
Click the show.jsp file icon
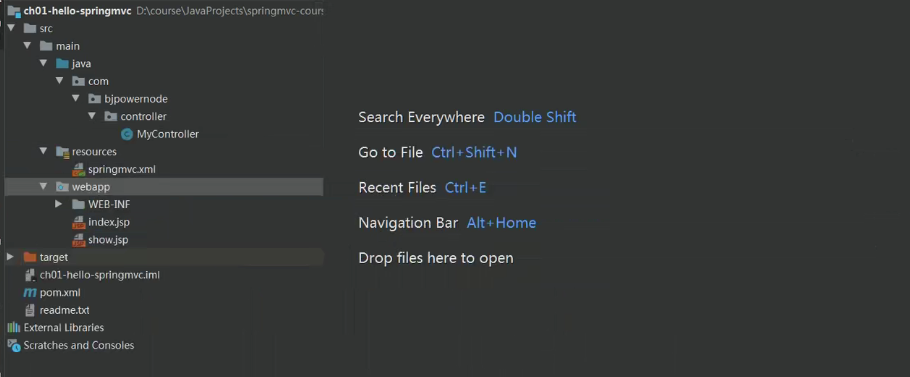coord(78,240)
